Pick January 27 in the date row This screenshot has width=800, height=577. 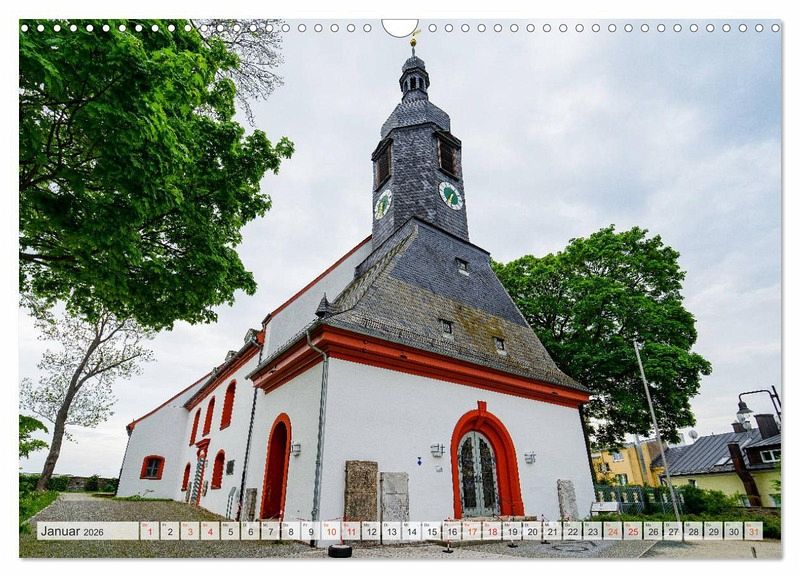(674, 531)
